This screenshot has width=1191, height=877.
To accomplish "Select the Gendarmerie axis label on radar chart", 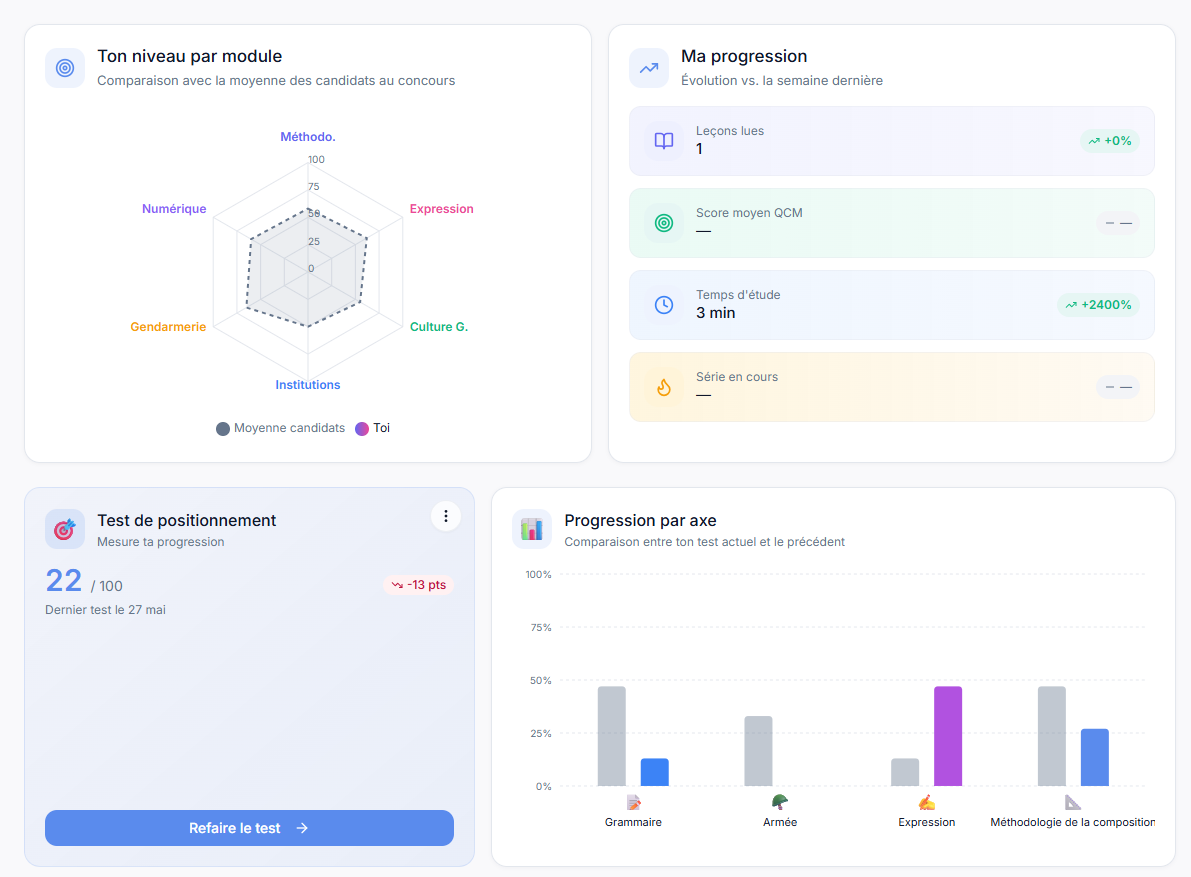I will point(168,327).
